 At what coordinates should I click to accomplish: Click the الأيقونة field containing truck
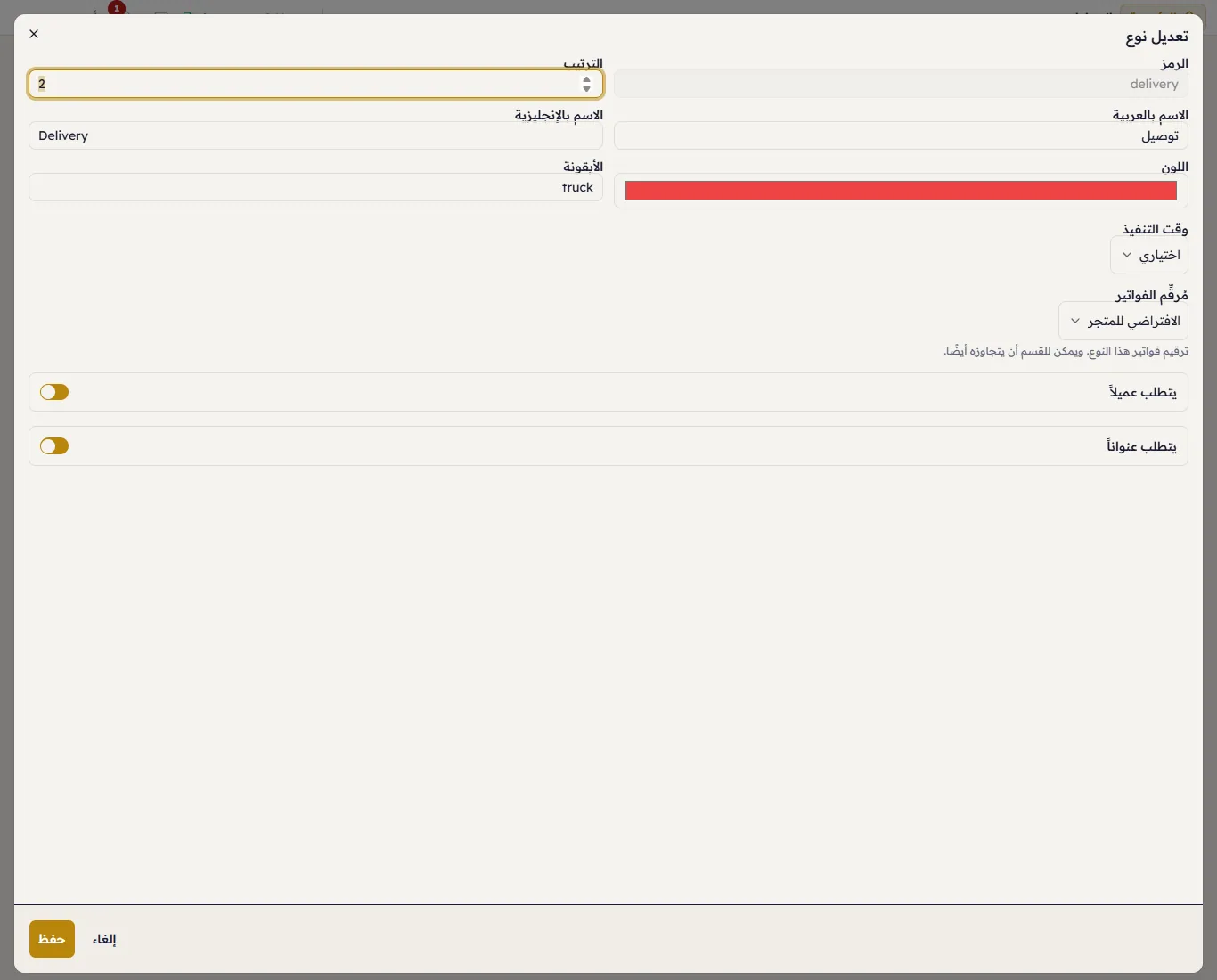[315, 187]
